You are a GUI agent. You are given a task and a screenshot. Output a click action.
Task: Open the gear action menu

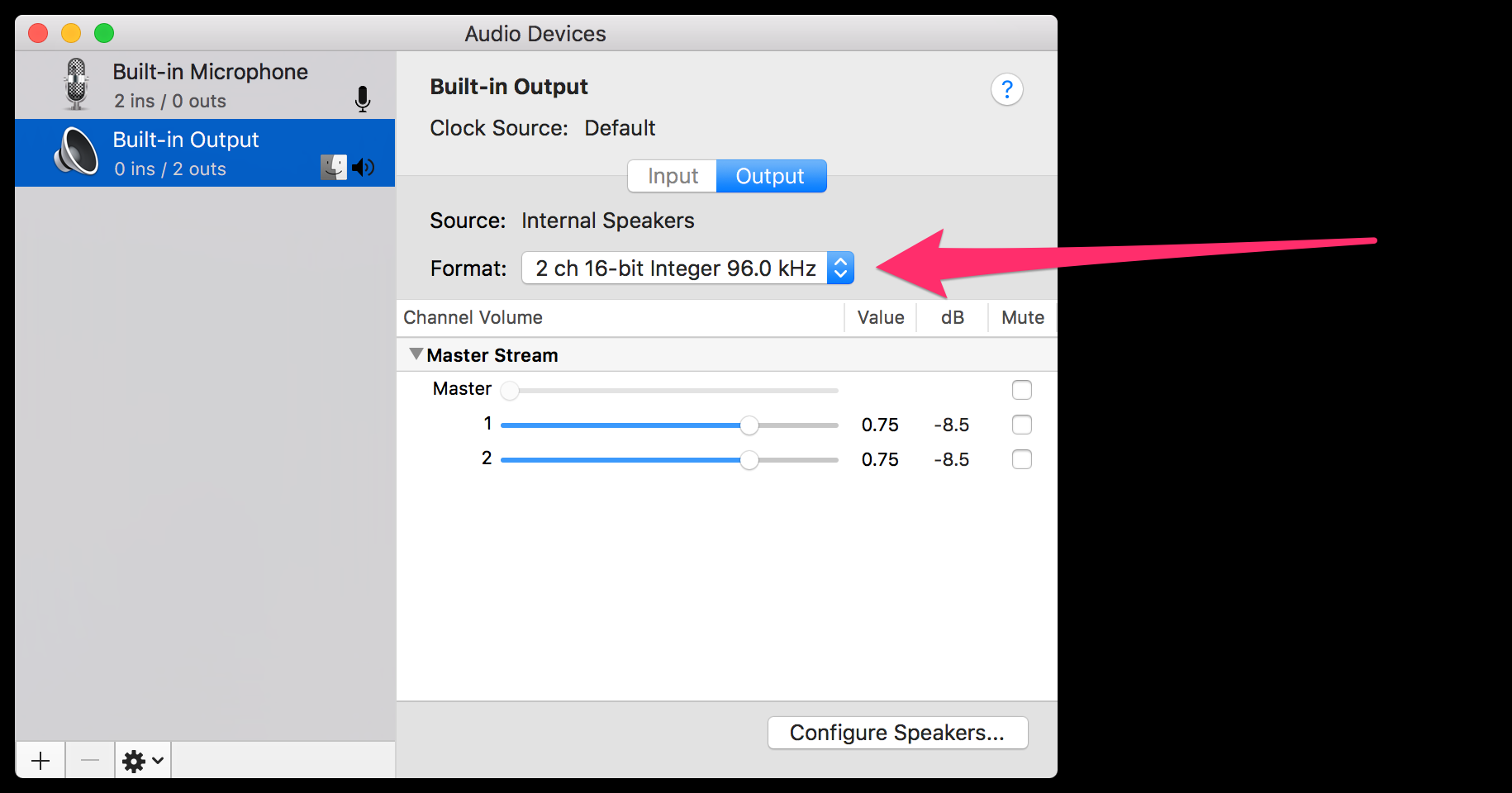[143, 760]
